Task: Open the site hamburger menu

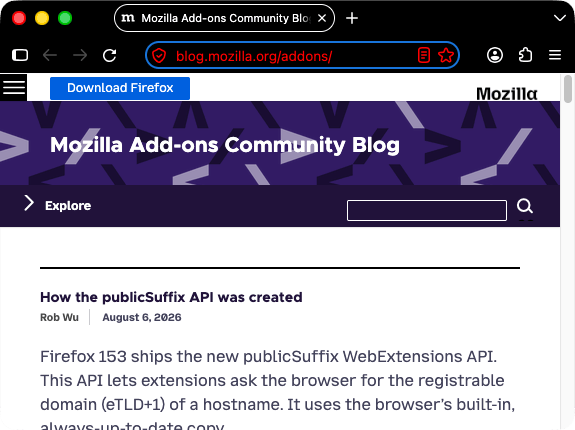Action: [14, 88]
